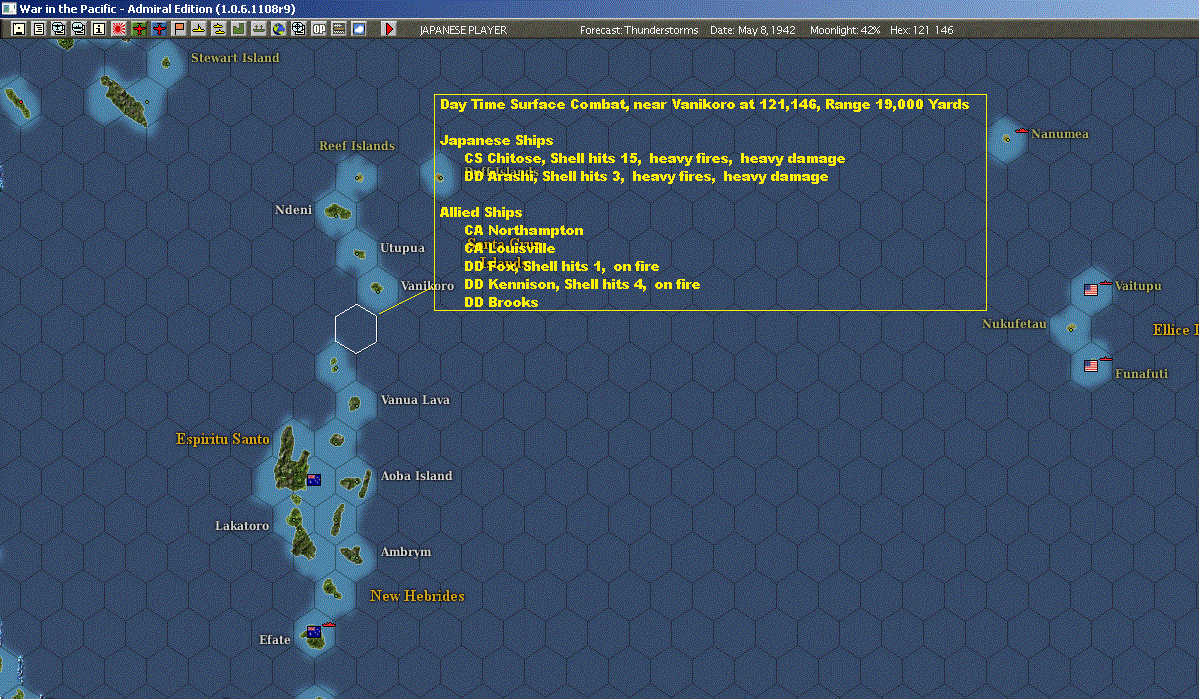Image resolution: width=1199 pixels, height=699 pixels.
Task: Click the red play arrow button
Action: coord(389,29)
